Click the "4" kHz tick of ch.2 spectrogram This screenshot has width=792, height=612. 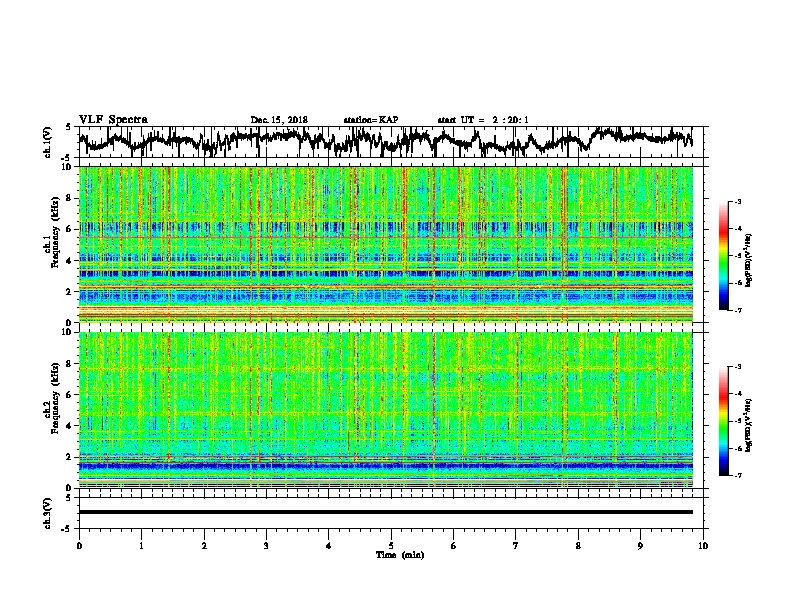coord(71,426)
